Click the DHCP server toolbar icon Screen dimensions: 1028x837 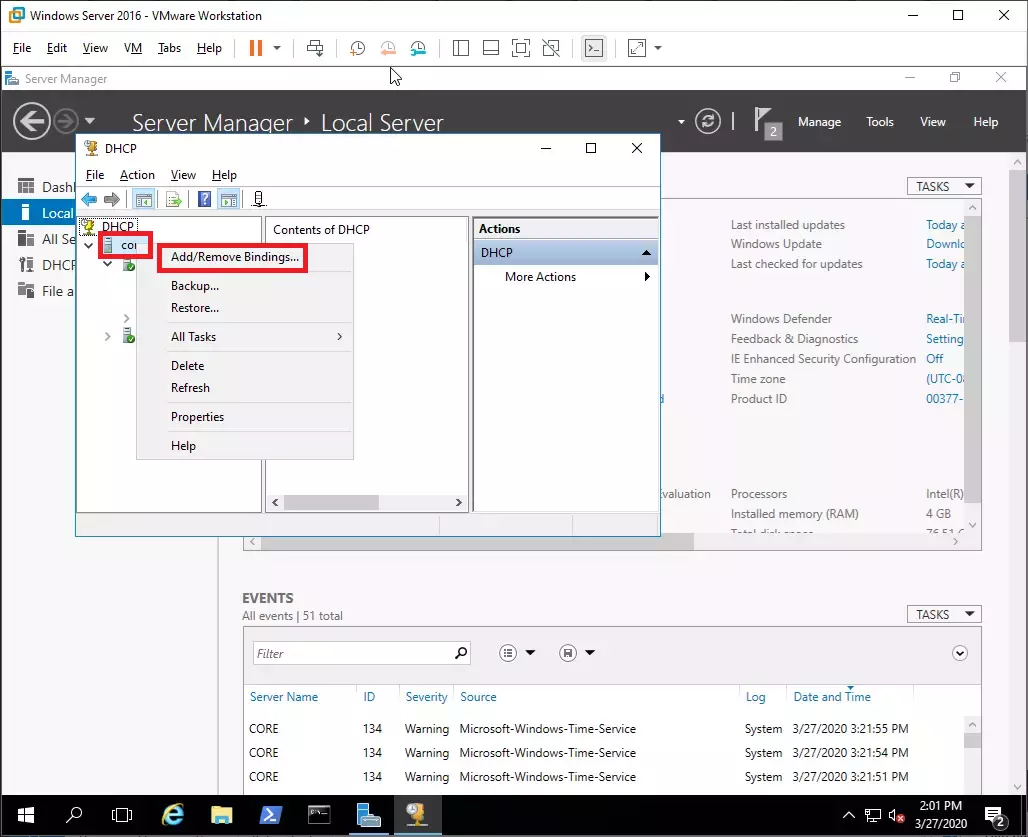pyautogui.click(x=259, y=199)
